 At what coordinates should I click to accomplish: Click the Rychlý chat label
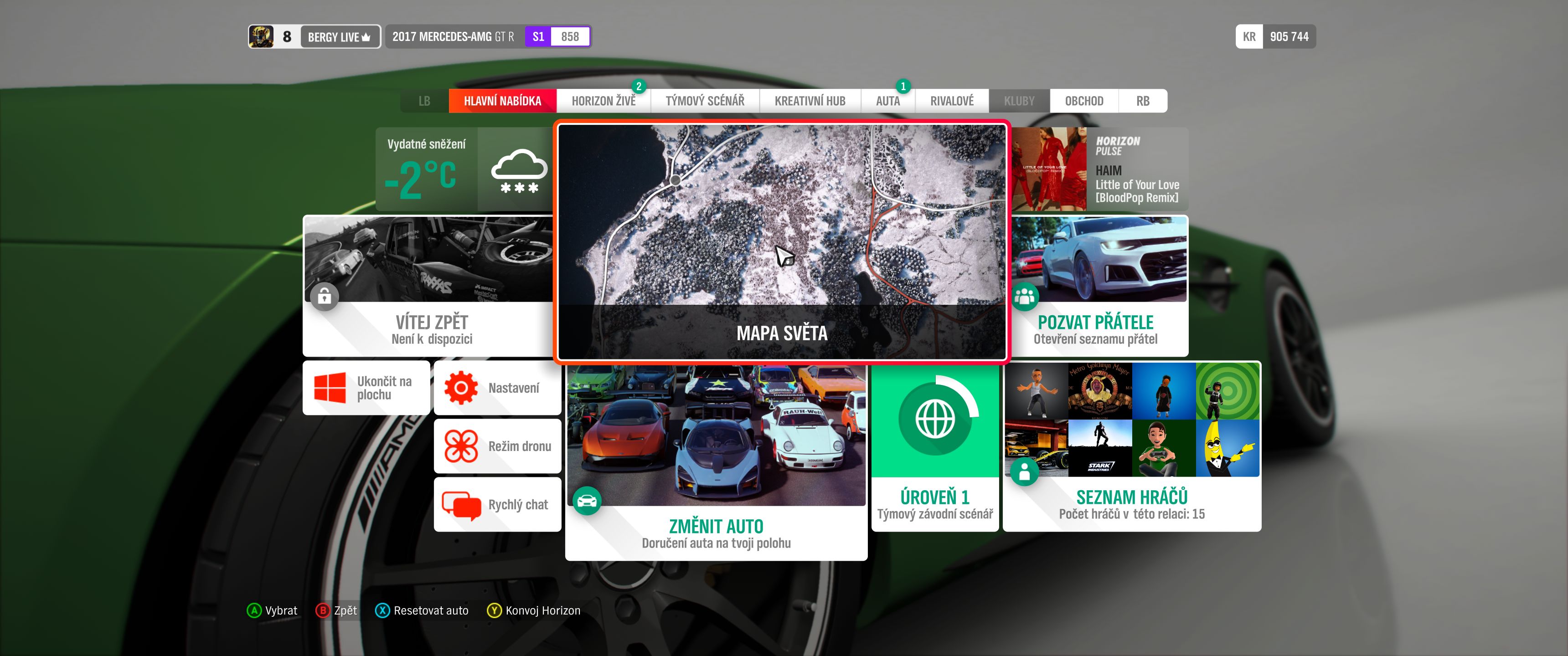(x=518, y=504)
